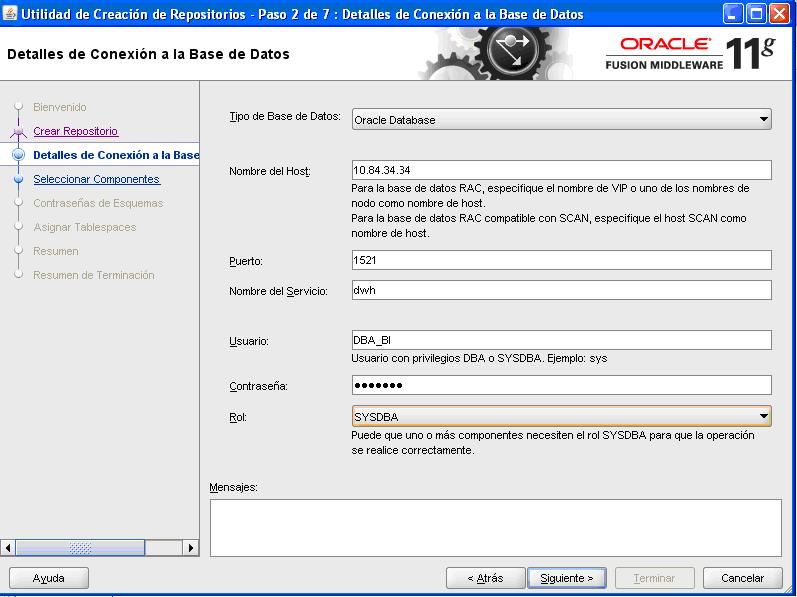Click the Tipo de Base de Datos label

coord(285,116)
